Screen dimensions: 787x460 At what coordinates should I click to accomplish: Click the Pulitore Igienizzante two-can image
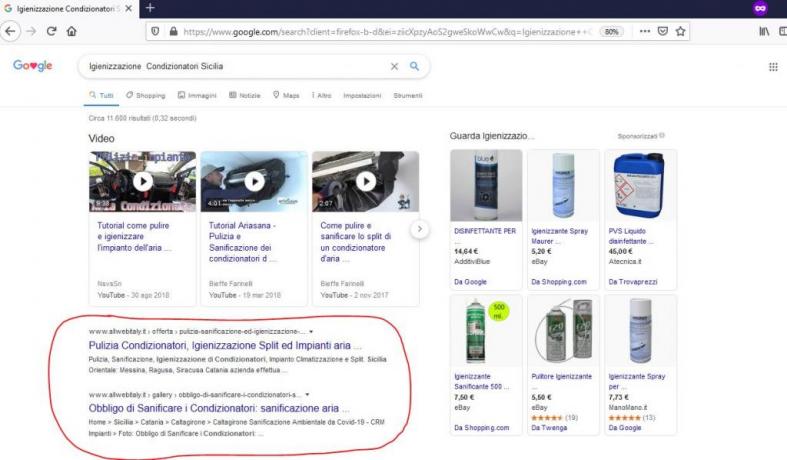coord(563,330)
